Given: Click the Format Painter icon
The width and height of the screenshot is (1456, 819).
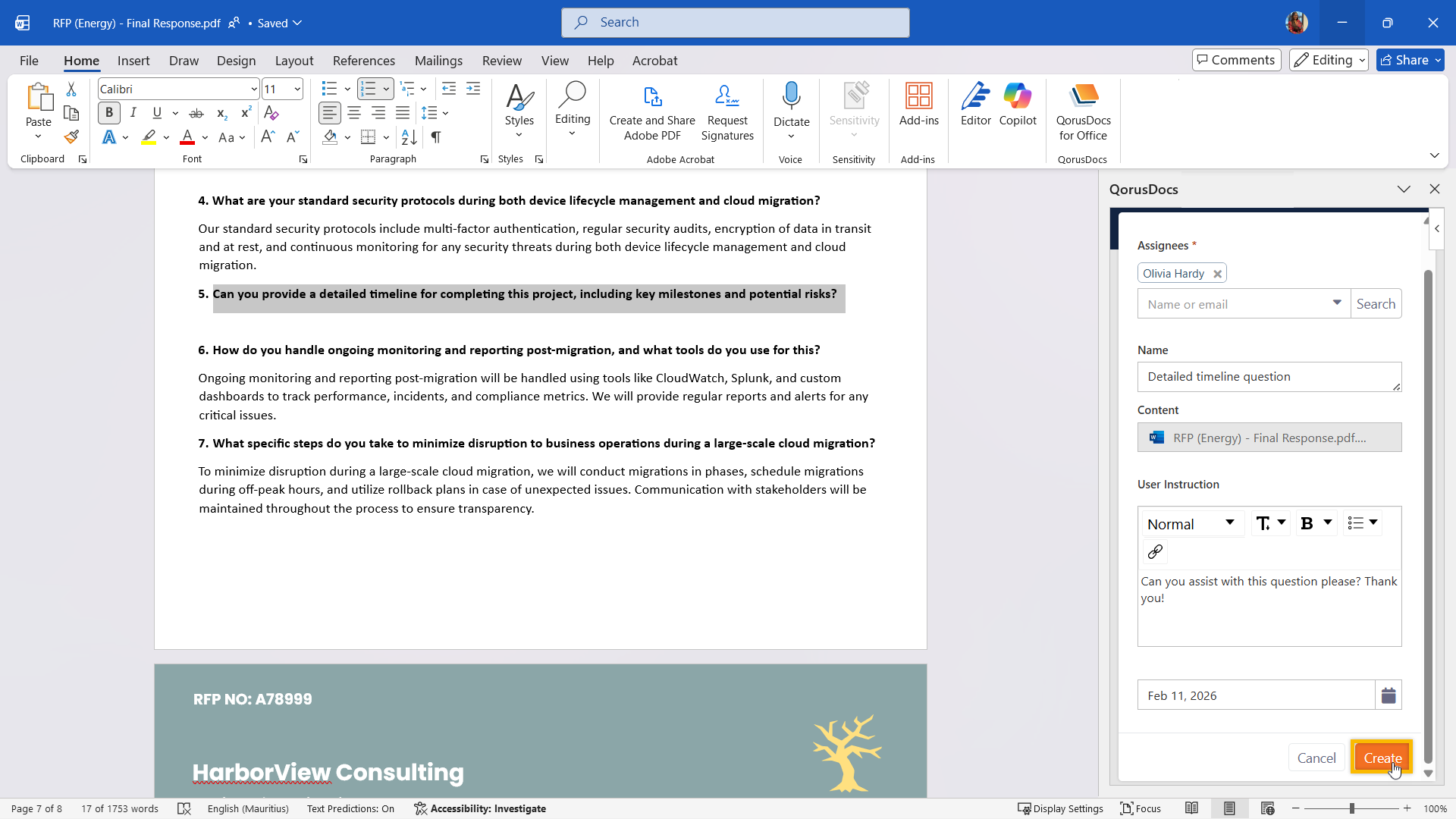Looking at the screenshot, I should tap(71, 137).
